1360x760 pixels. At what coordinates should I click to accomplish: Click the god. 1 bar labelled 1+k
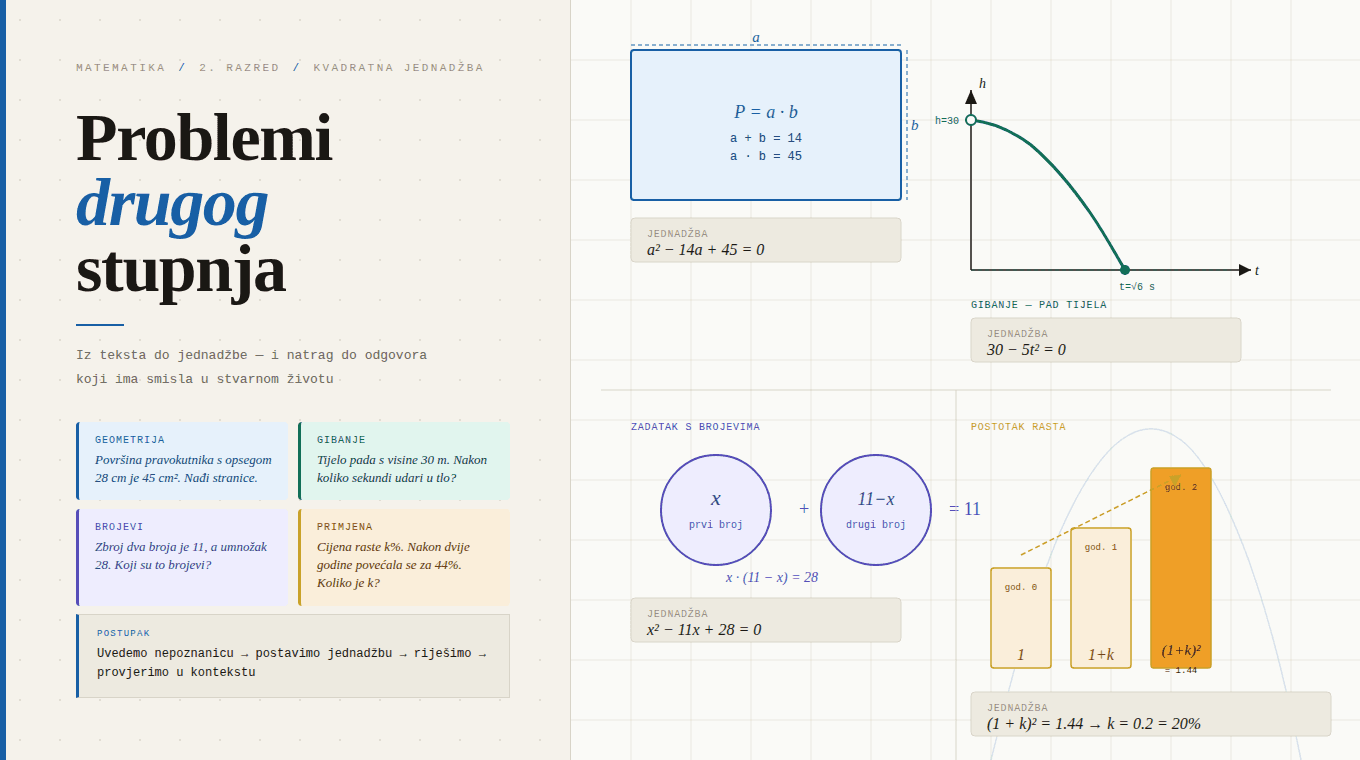[x=1101, y=598]
